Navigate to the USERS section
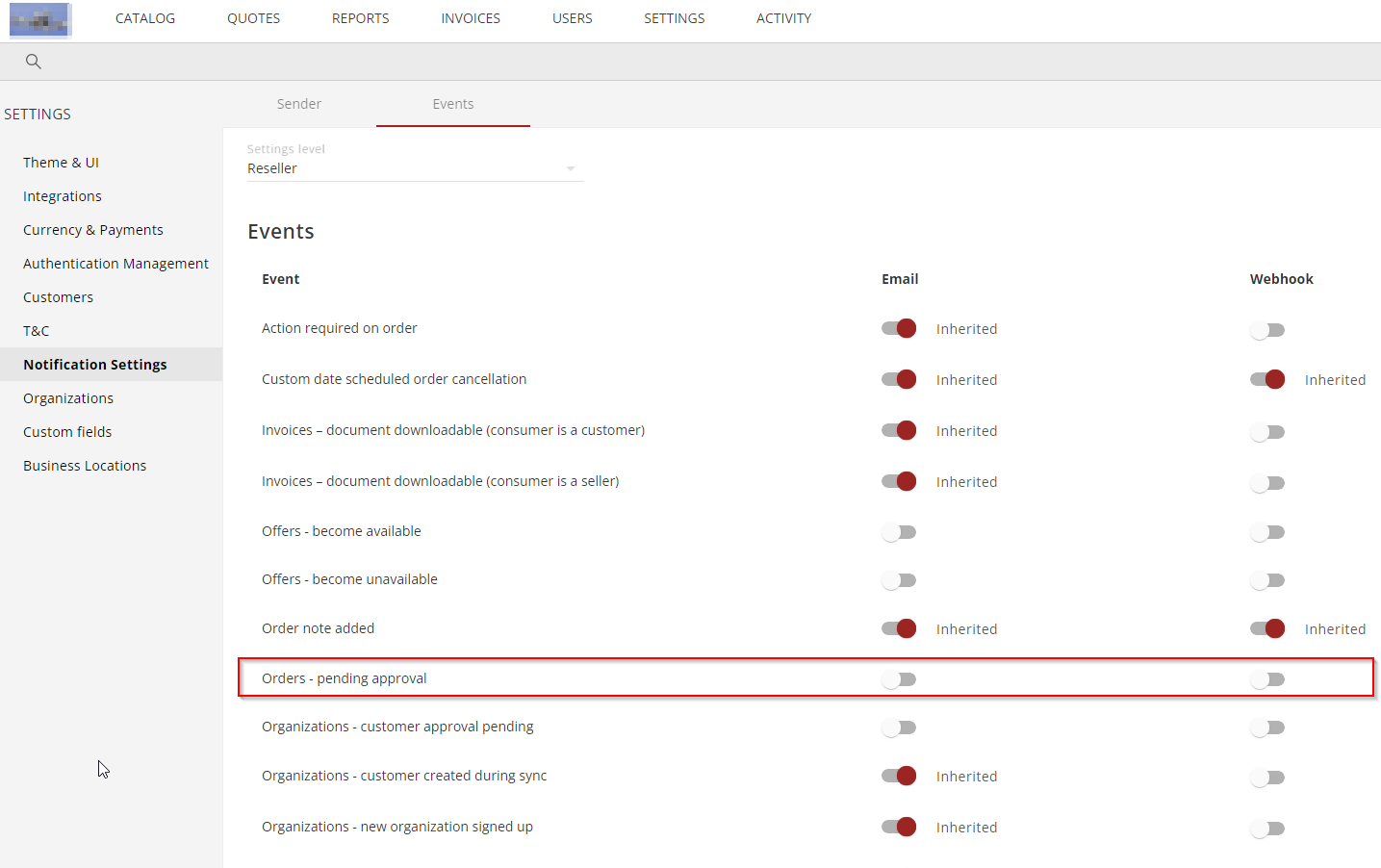This screenshot has width=1381, height=868. [x=572, y=17]
